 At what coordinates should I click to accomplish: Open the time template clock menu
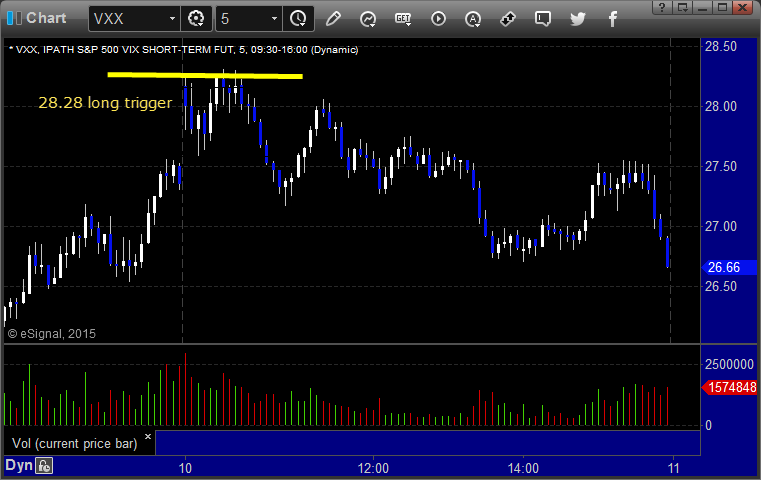tap(298, 19)
